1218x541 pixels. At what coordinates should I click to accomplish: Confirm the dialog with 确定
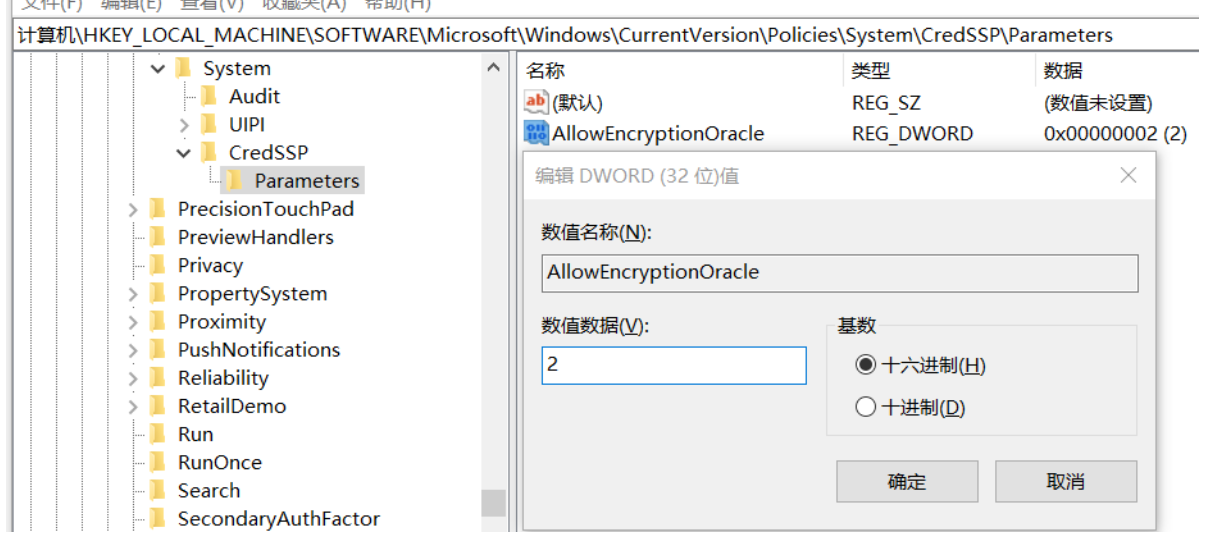[x=906, y=481]
